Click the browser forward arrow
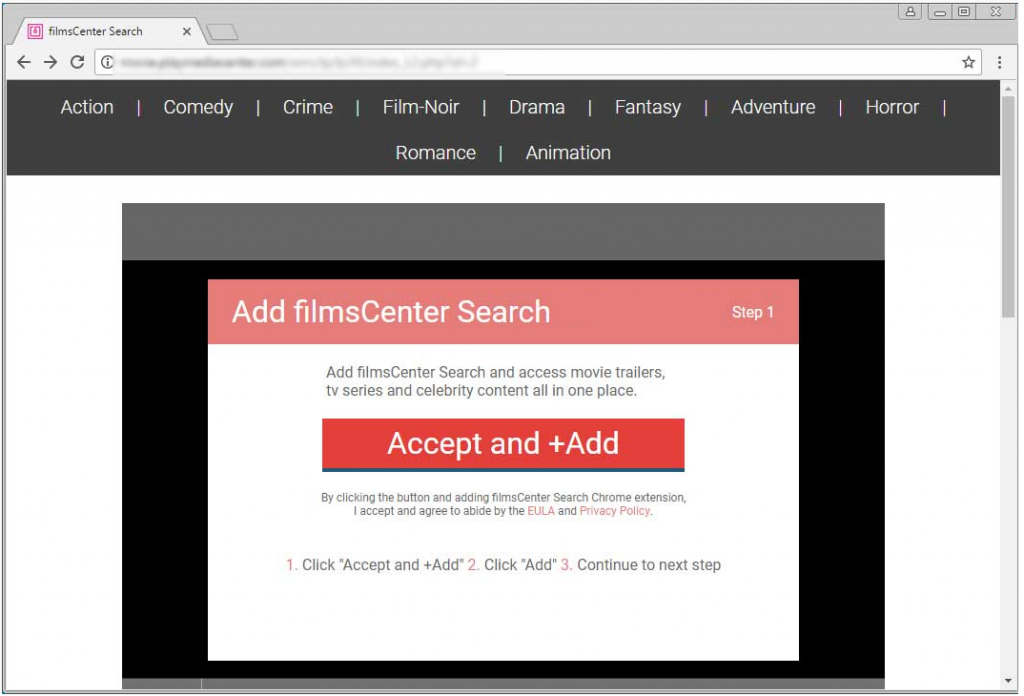 coord(50,62)
